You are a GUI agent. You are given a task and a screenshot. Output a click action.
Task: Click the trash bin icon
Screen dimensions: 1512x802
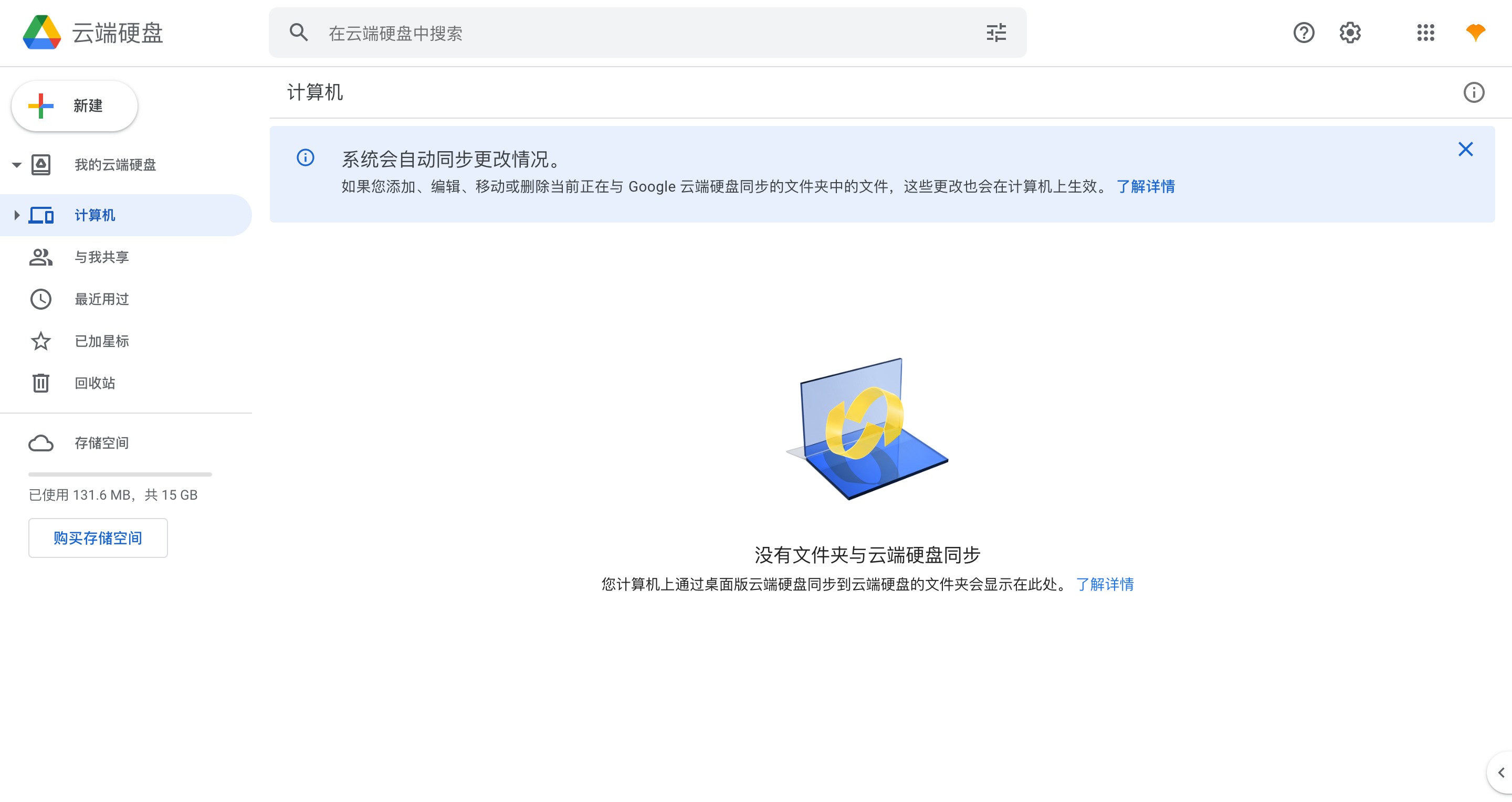[x=40, y=383]
